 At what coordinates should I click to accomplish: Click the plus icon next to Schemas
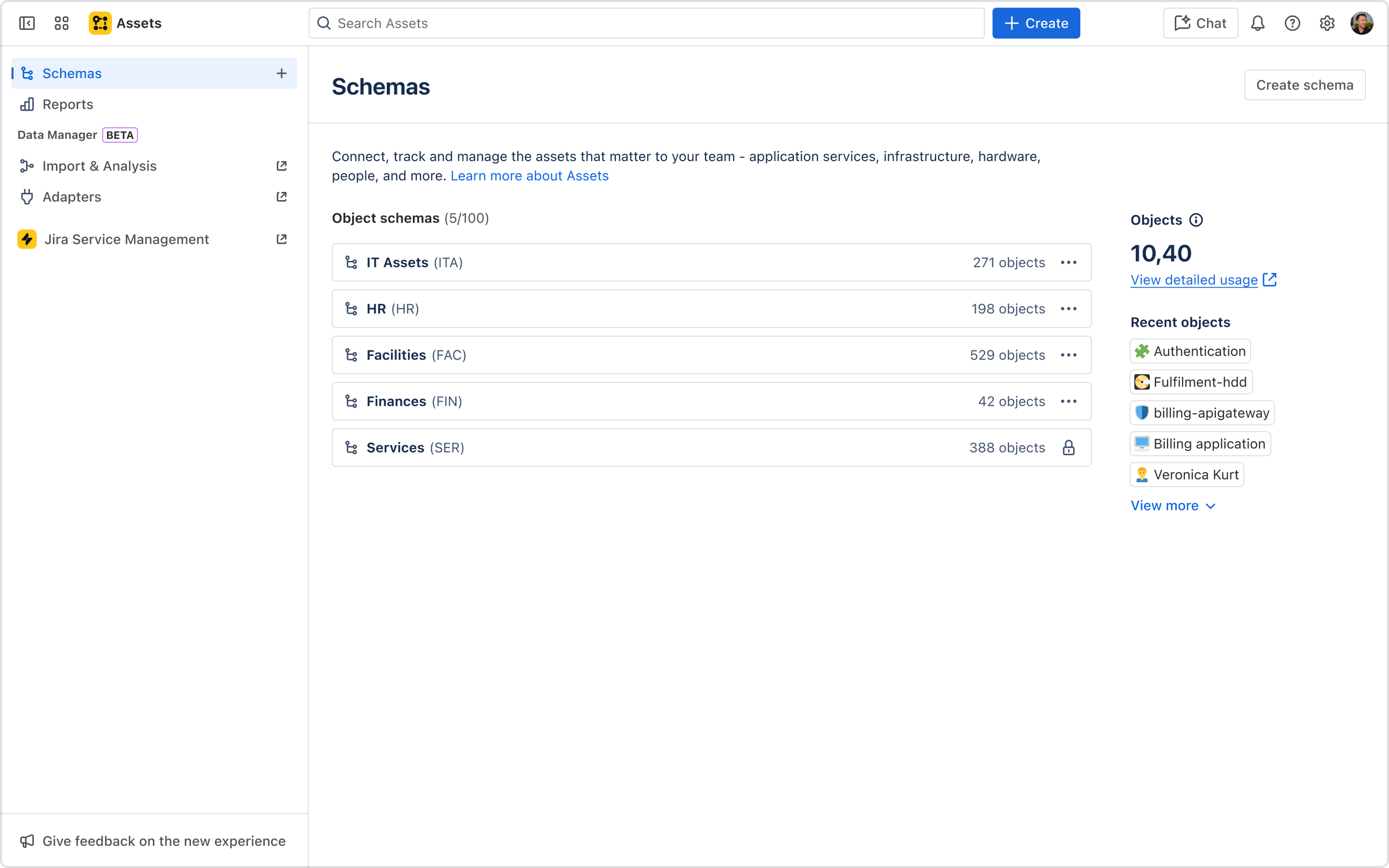[x=281, y=73]
